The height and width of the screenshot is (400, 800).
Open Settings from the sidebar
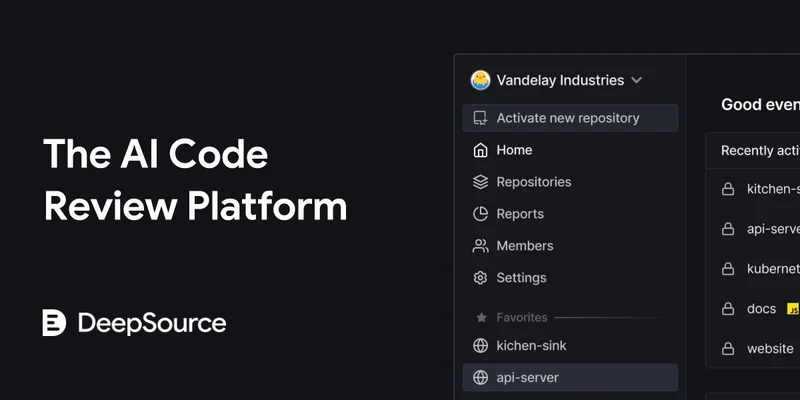[x=521, y=278]
